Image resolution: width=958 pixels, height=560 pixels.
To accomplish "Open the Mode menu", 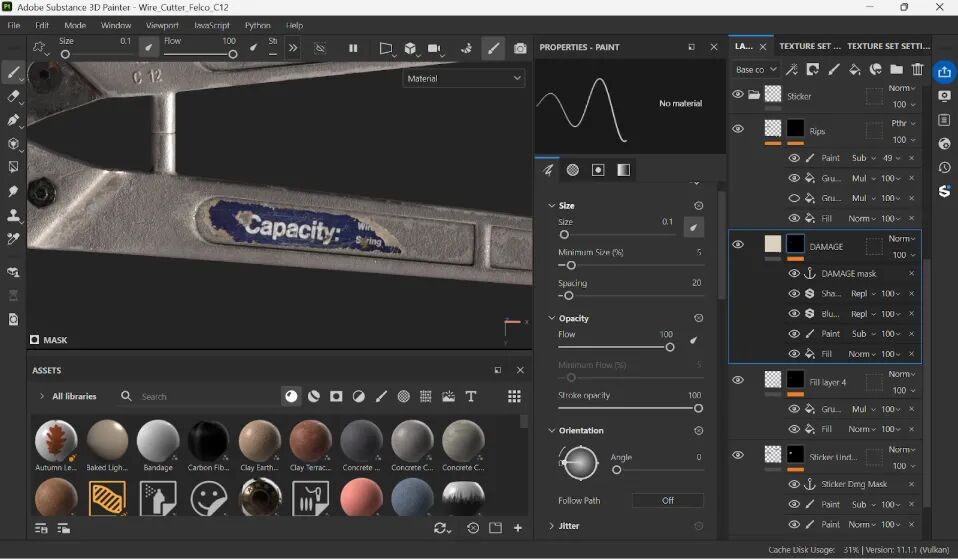I will [x=75, y=26].
